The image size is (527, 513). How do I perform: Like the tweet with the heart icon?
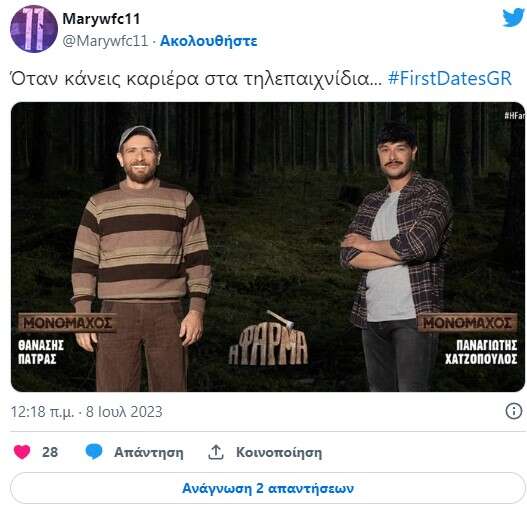click(x=22, y=452)
